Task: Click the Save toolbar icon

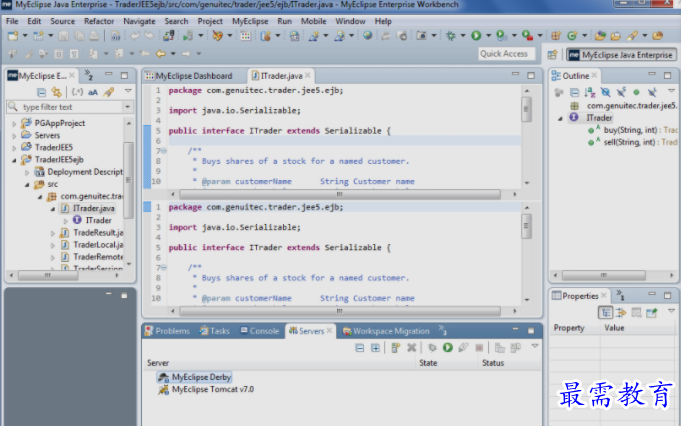Action: 63,36
